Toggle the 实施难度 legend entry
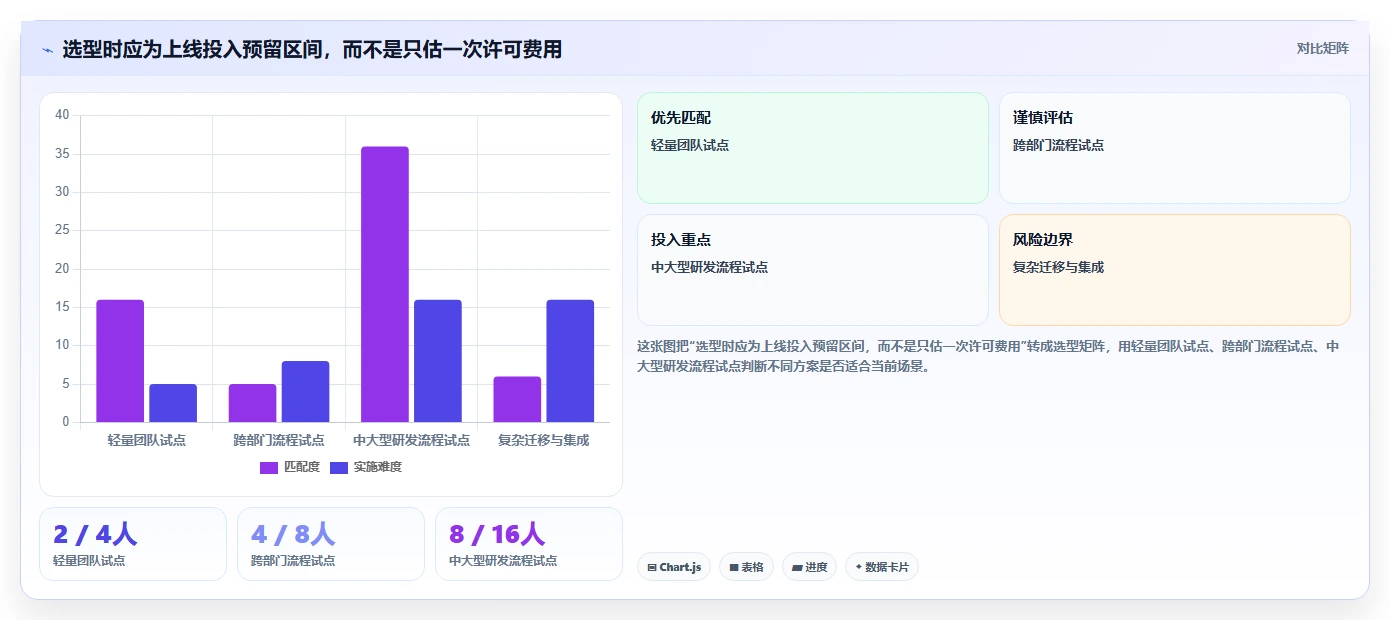Screen dimensions: 1390x620 (x=366, y=467)
